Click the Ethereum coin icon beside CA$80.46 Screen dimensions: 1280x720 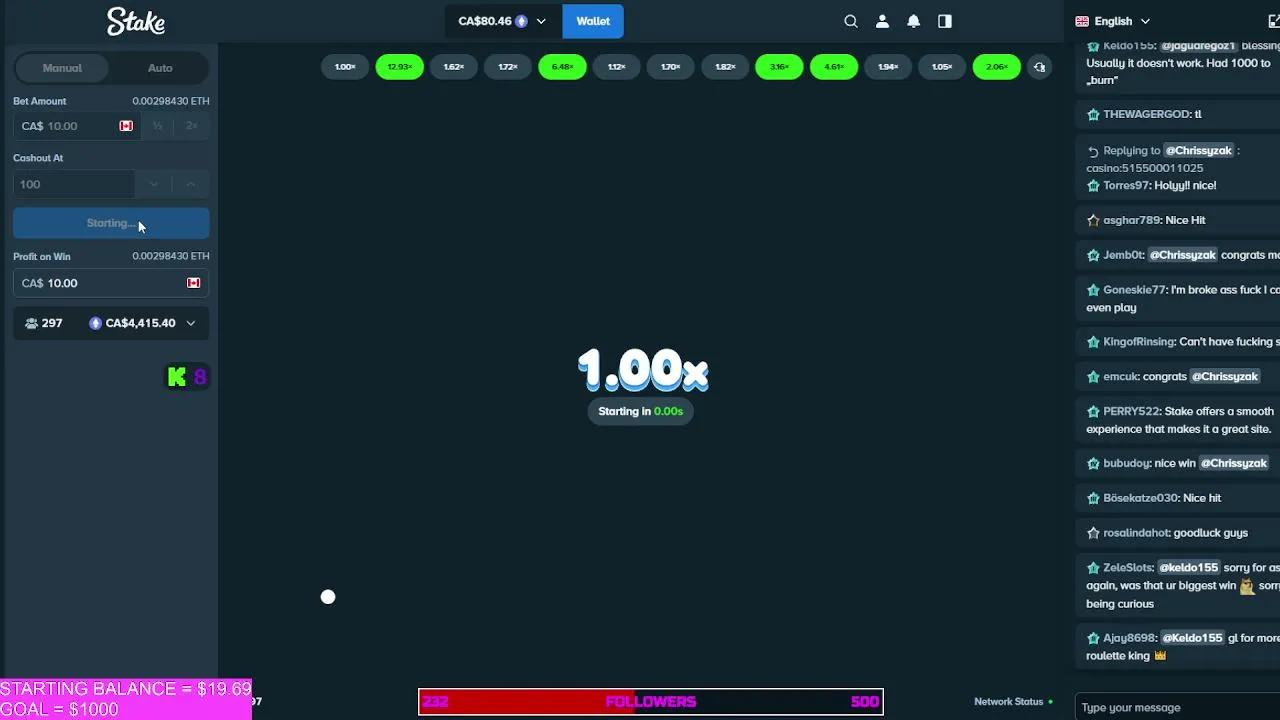pos(521,21)
